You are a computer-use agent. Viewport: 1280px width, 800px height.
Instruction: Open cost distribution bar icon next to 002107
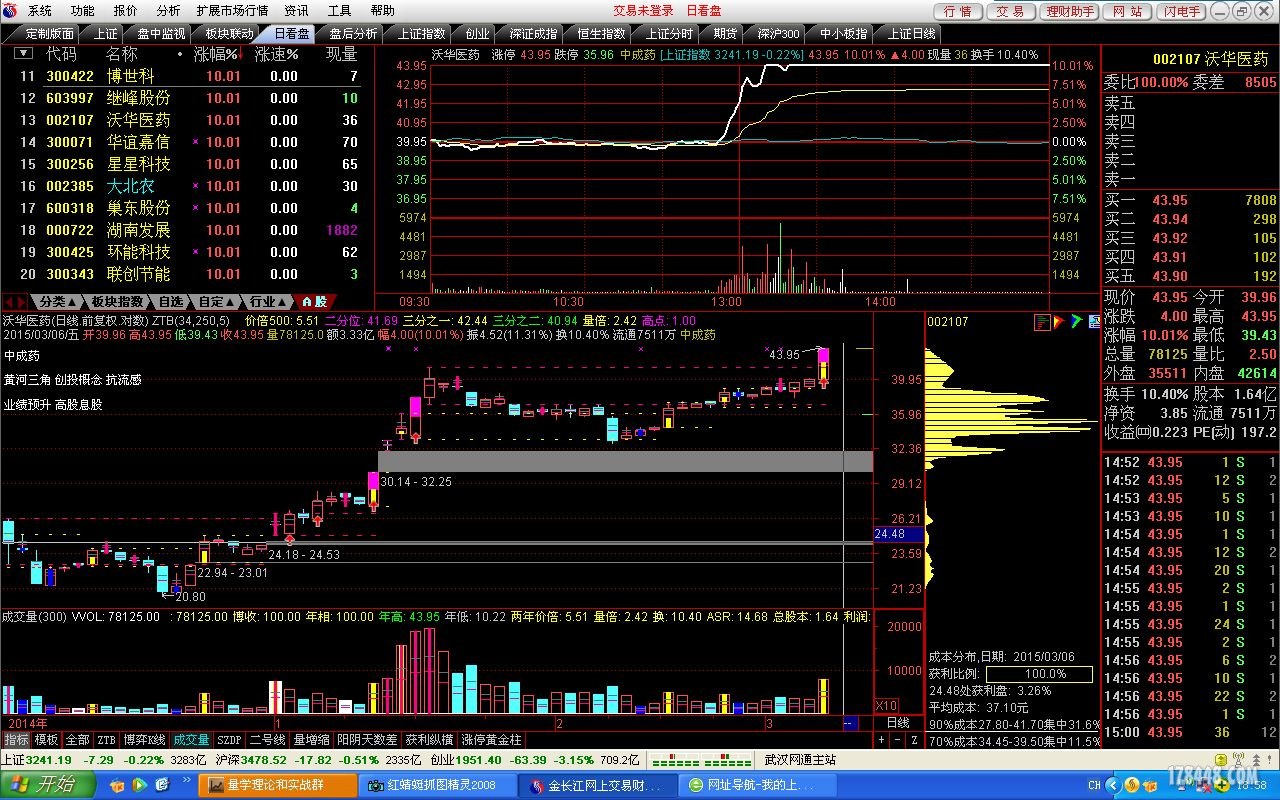1042,322
